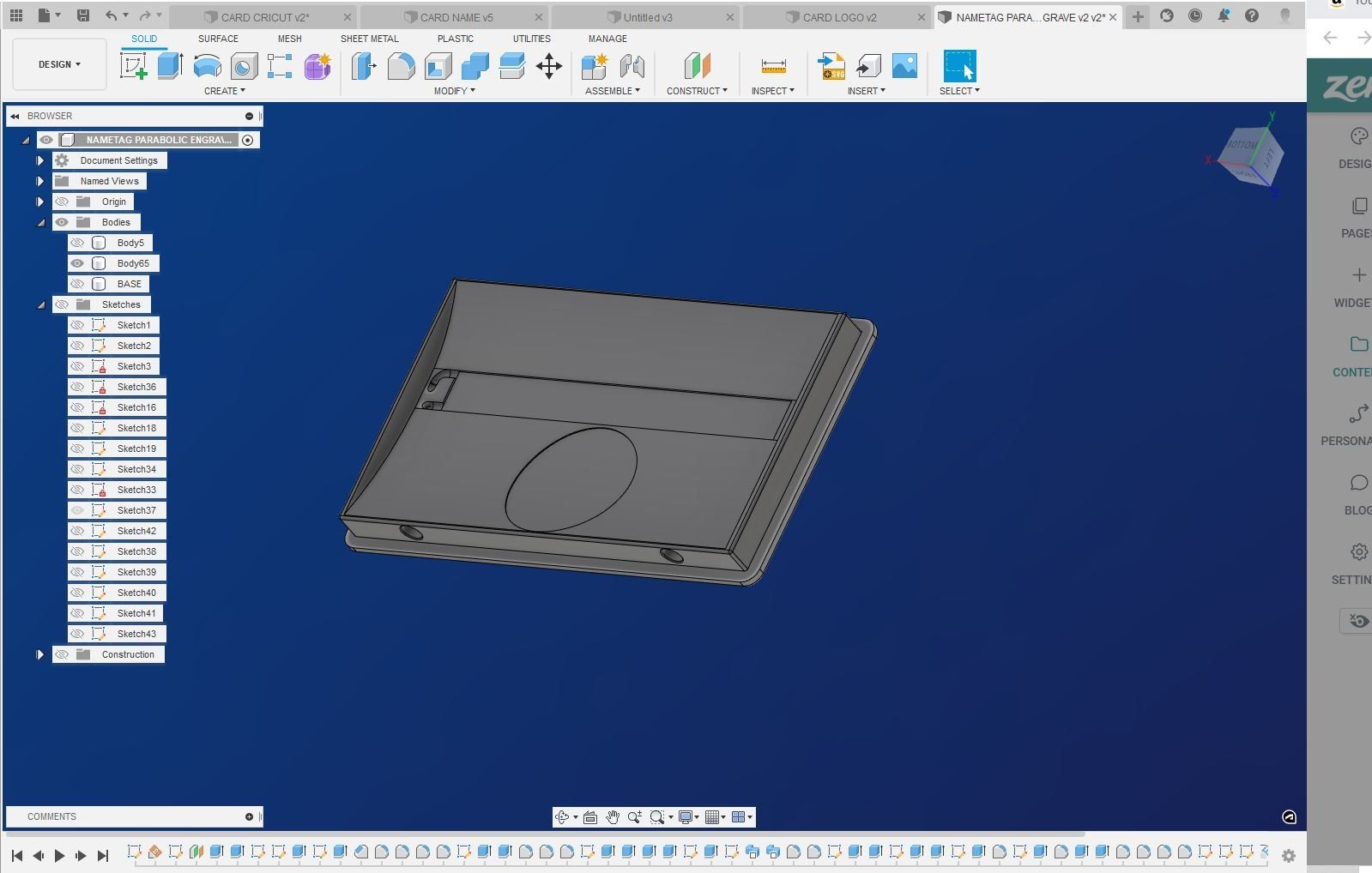This screenshot has height=873, width=1372.
Task: Expand the Origin folder
Action: pyautogui.click(x=40, y=202)
